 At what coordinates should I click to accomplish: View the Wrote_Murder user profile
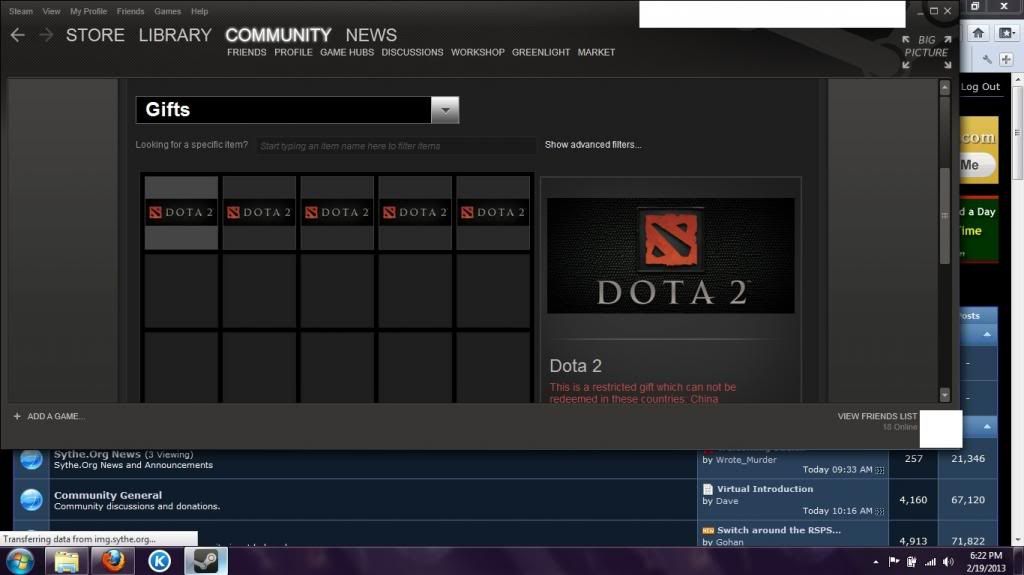746,460
